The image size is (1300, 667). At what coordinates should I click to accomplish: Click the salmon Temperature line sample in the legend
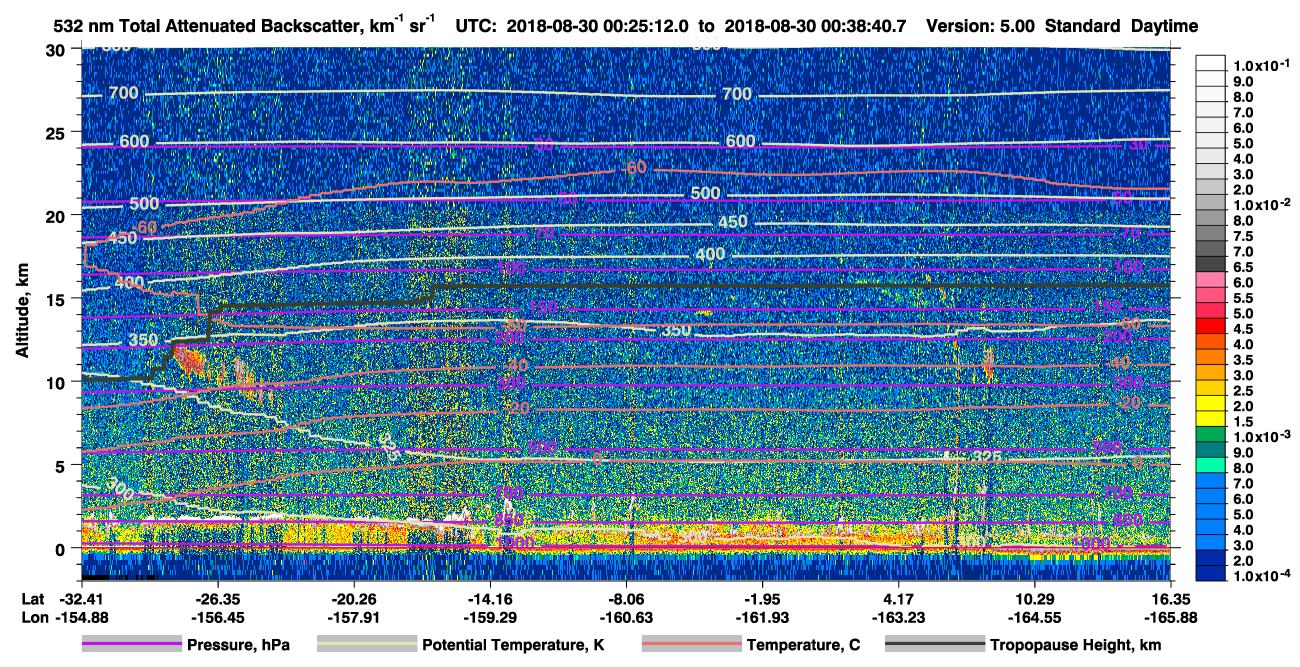[x=691, y=645]
